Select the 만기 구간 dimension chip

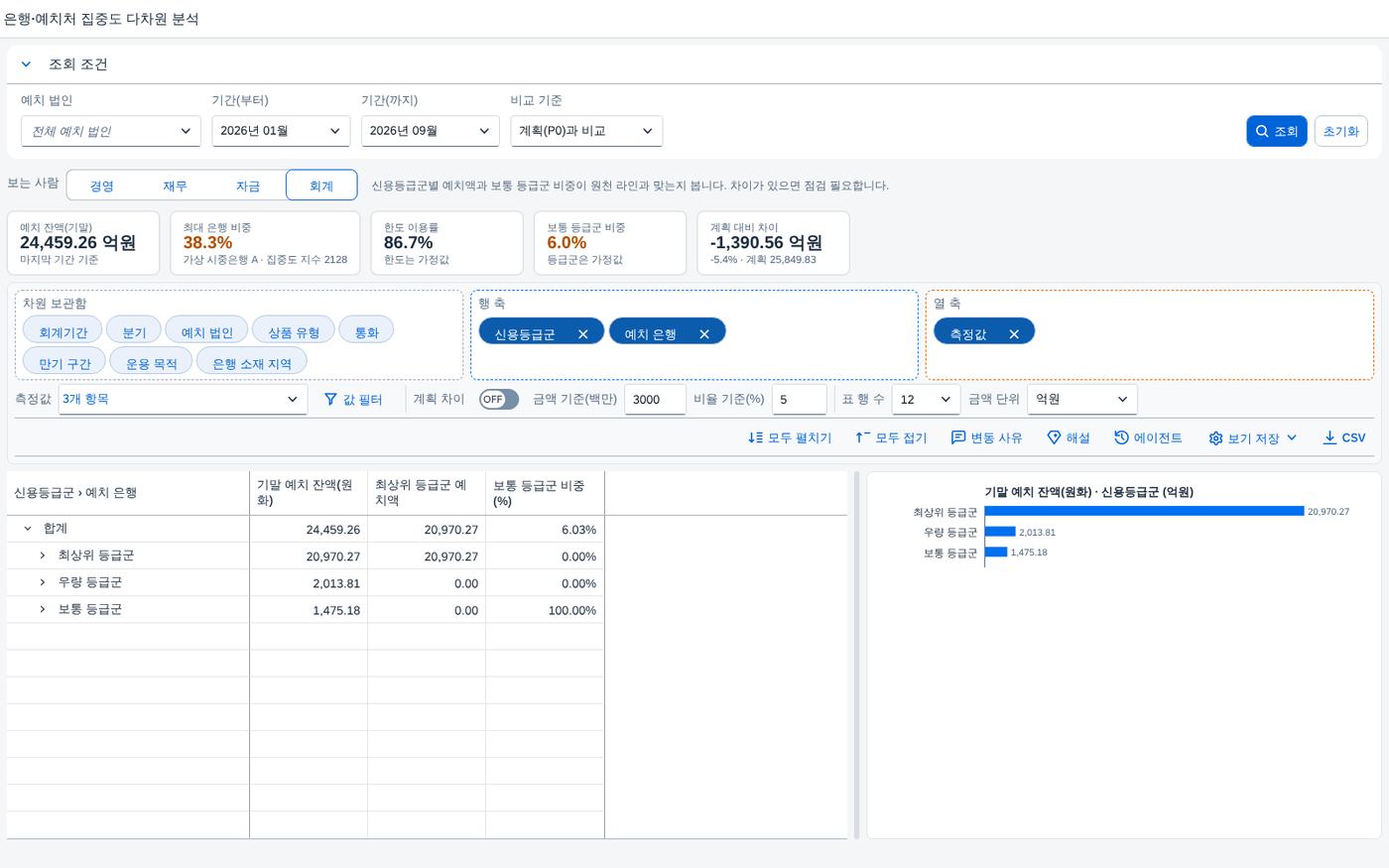pos(64,362)
